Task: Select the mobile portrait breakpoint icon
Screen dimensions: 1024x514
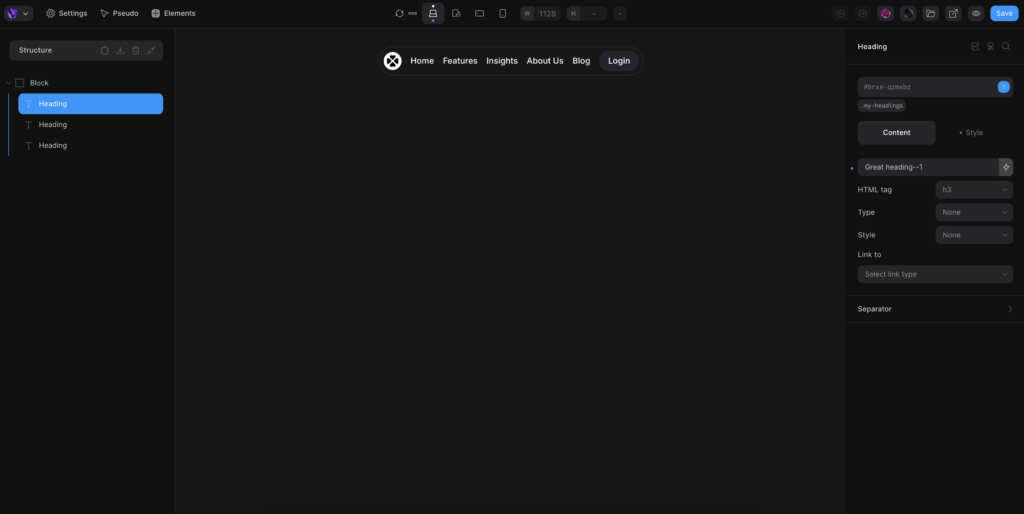Action: tap(502, 13)
